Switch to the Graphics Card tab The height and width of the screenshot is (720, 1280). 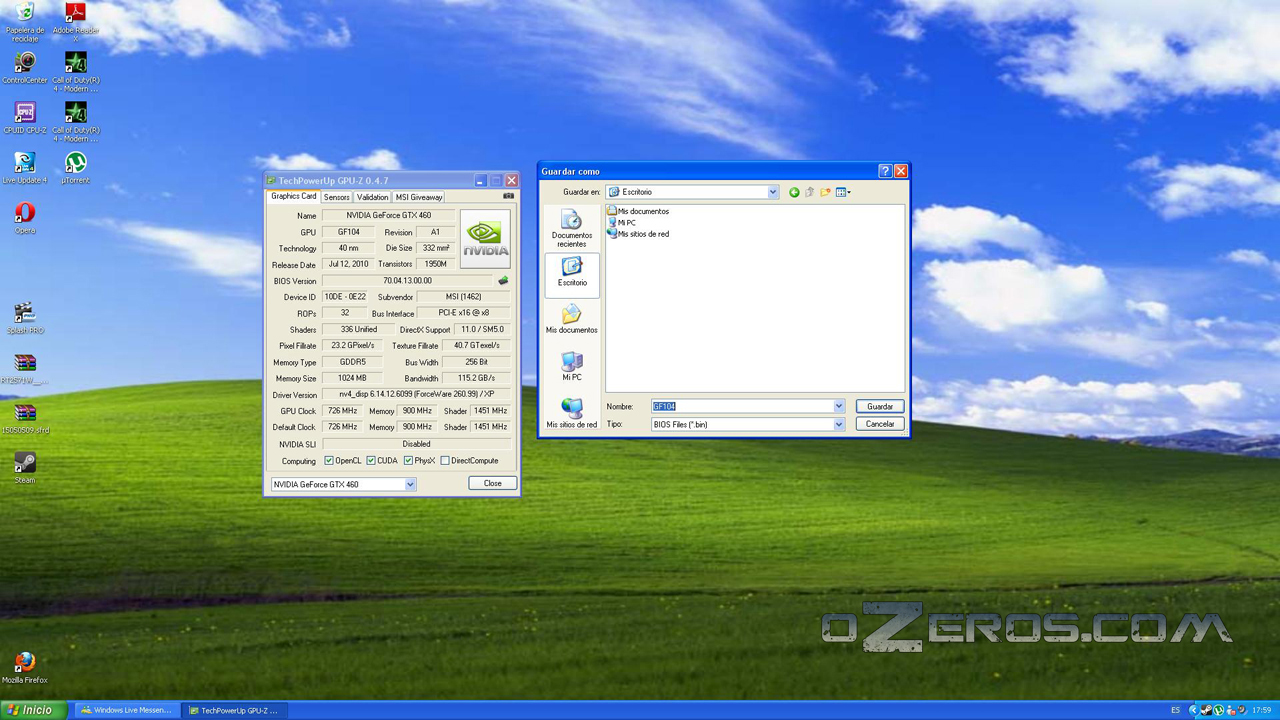click(294, 196)
